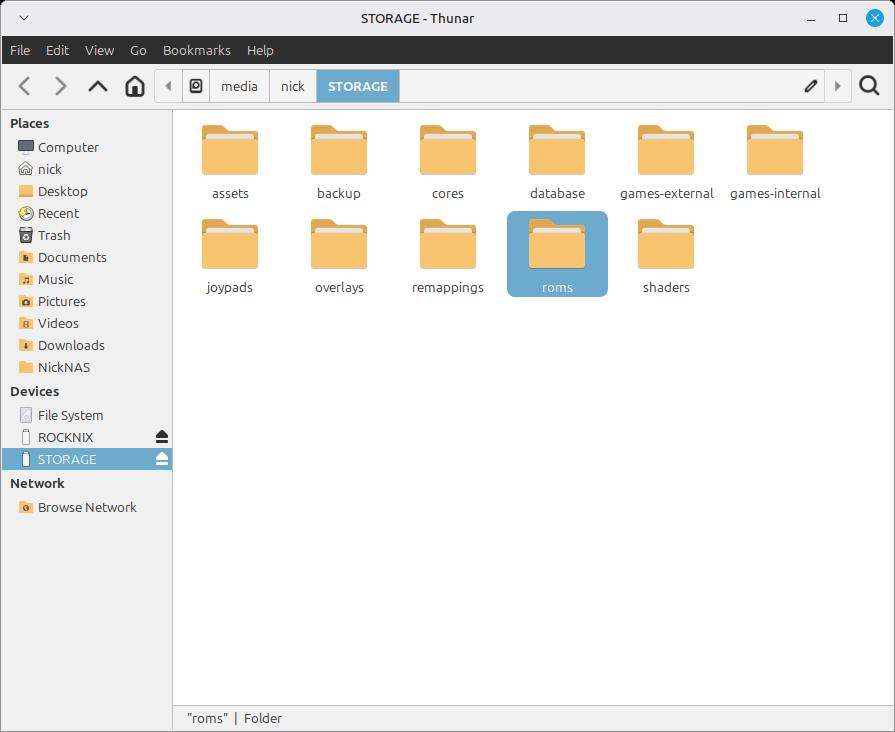The width and height of the screenshot is (895, 732).
Task: Open the Go menu
Action: coord(138,50)
